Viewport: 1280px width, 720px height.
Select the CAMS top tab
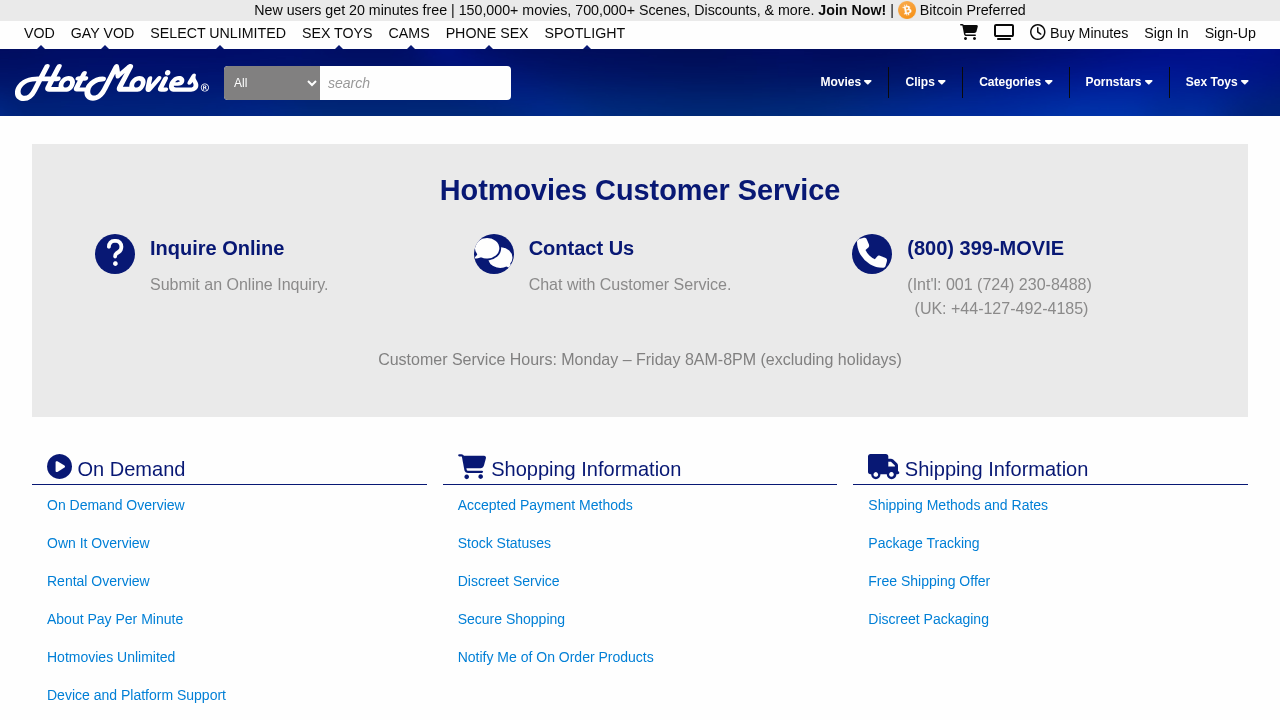tap(409, 33)
